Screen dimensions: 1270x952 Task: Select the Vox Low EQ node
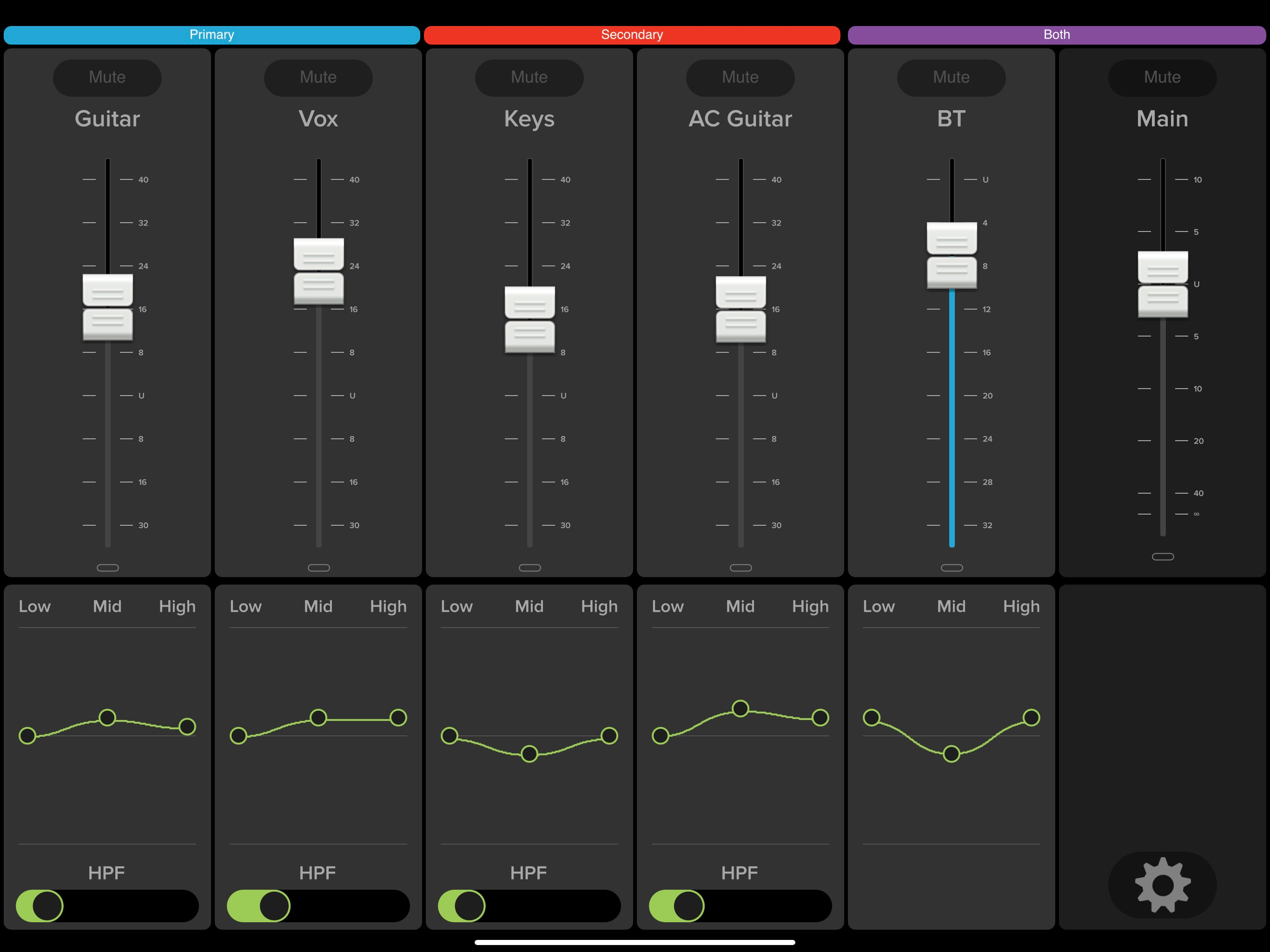[238, 735]
